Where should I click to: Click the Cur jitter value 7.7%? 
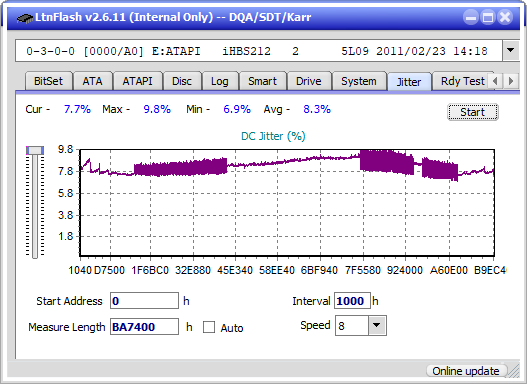(77, 109)
